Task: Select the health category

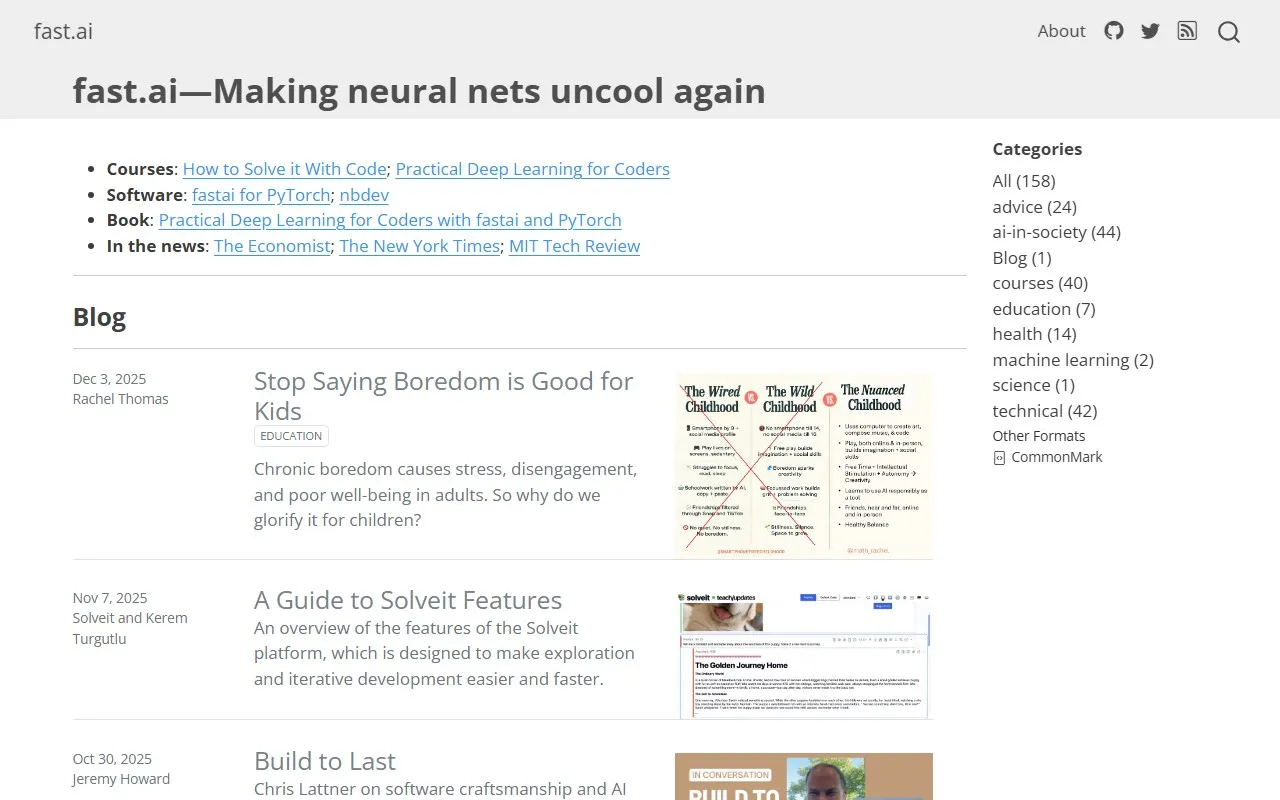Action: pos(1034,334)
